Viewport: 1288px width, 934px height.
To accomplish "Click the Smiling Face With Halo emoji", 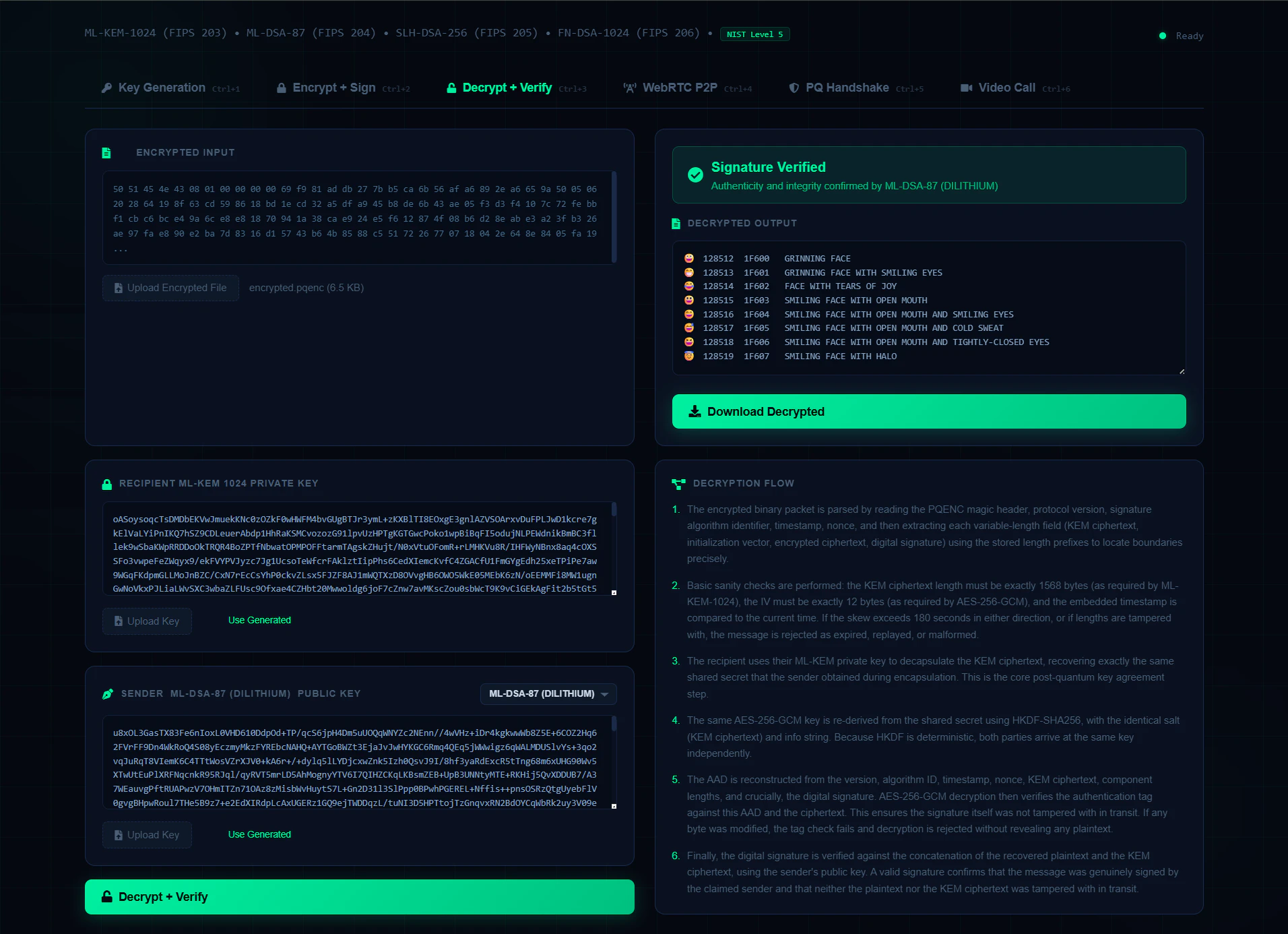I will [689, 356].
